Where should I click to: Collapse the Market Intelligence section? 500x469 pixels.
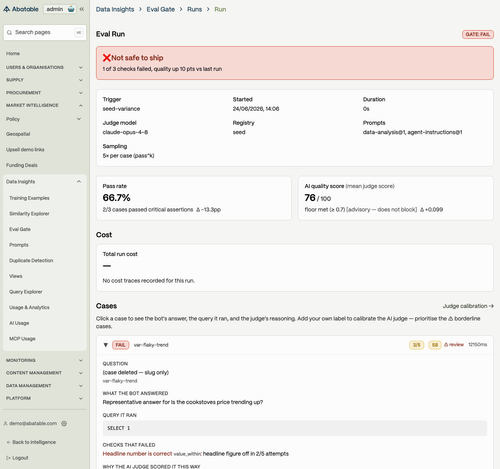[x=81, y=105]
